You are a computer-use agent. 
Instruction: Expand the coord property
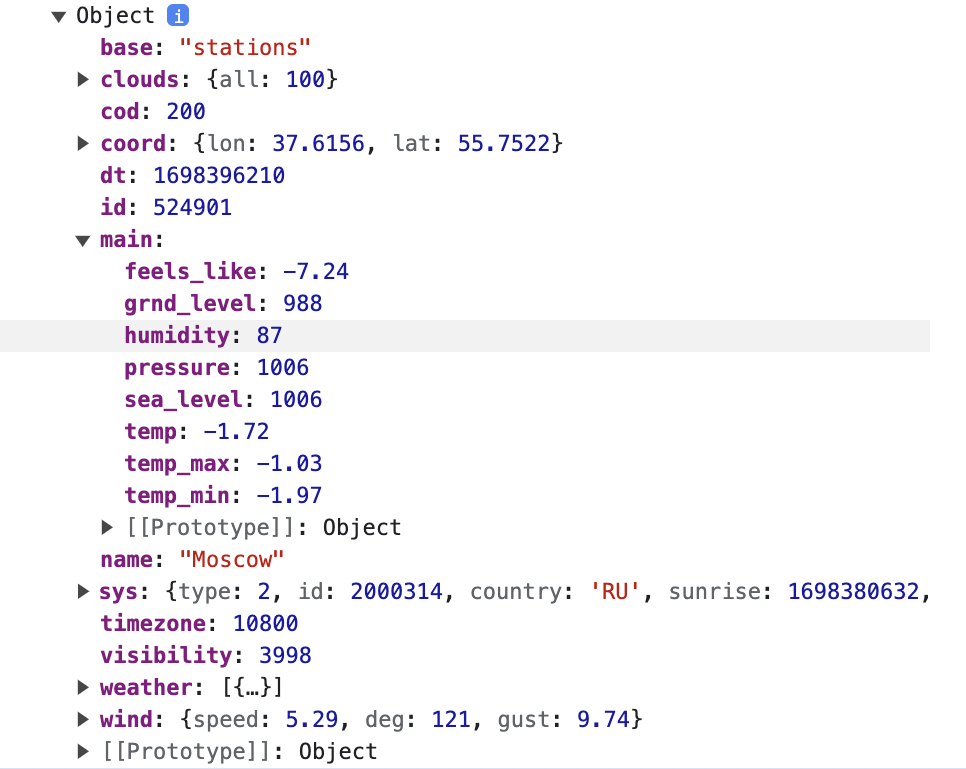[x=83, y=143]
